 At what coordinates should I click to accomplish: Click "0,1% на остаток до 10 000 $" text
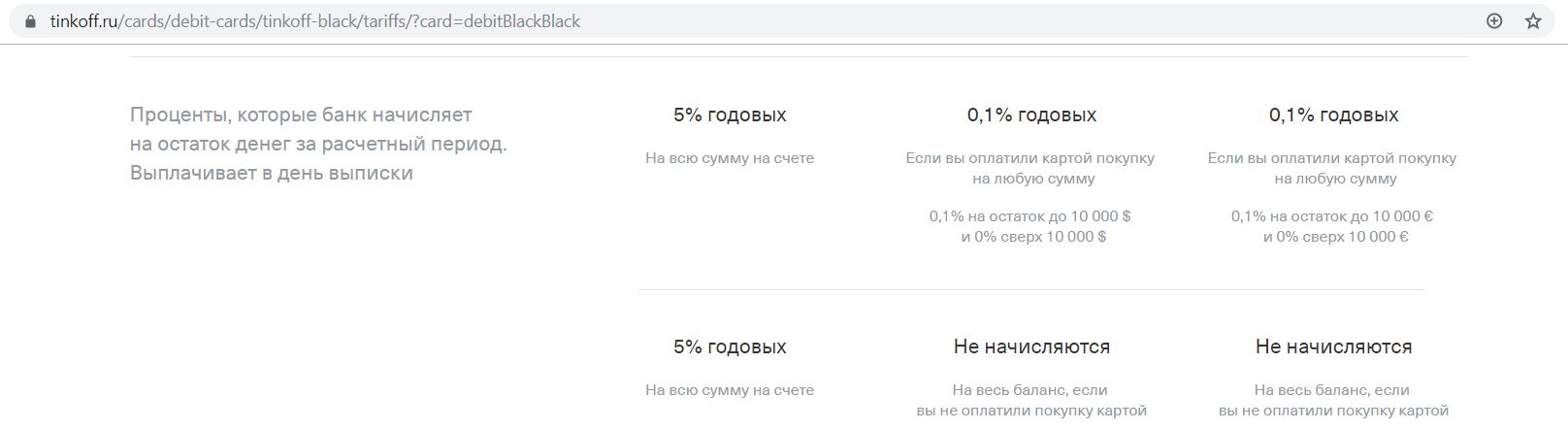(1029, 216)
